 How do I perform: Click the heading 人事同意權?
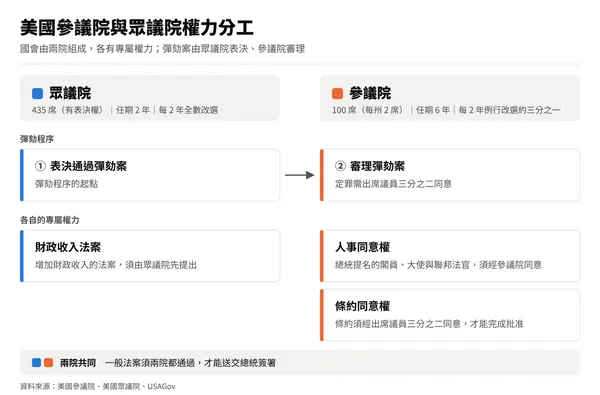click(362, 247)
